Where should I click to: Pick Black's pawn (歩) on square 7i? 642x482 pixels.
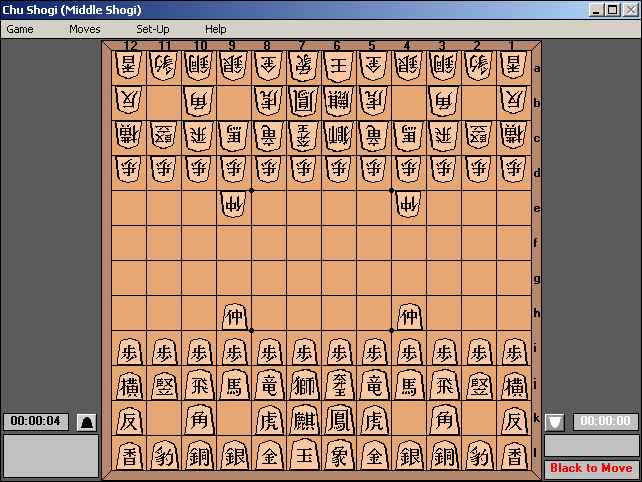tap(304, 351)
